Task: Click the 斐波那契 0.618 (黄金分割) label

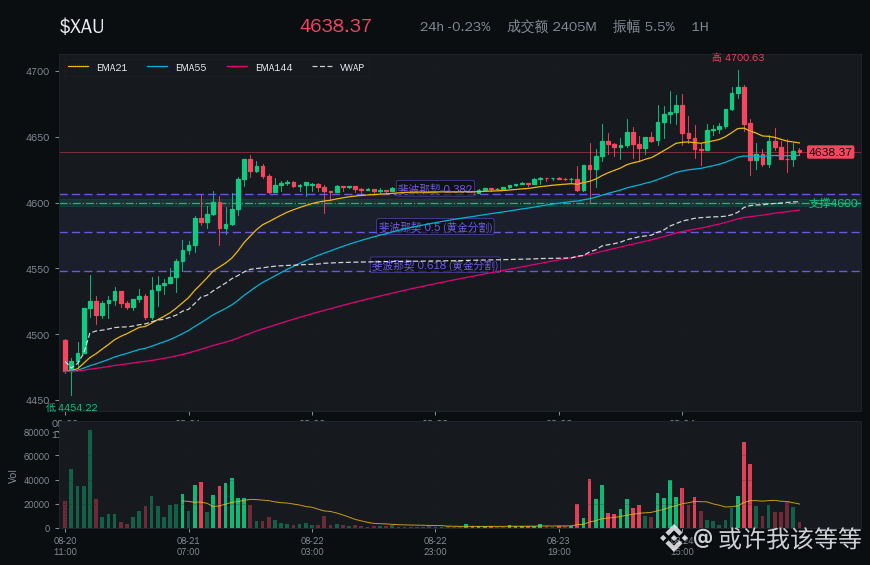Action: tap(436, 265)
